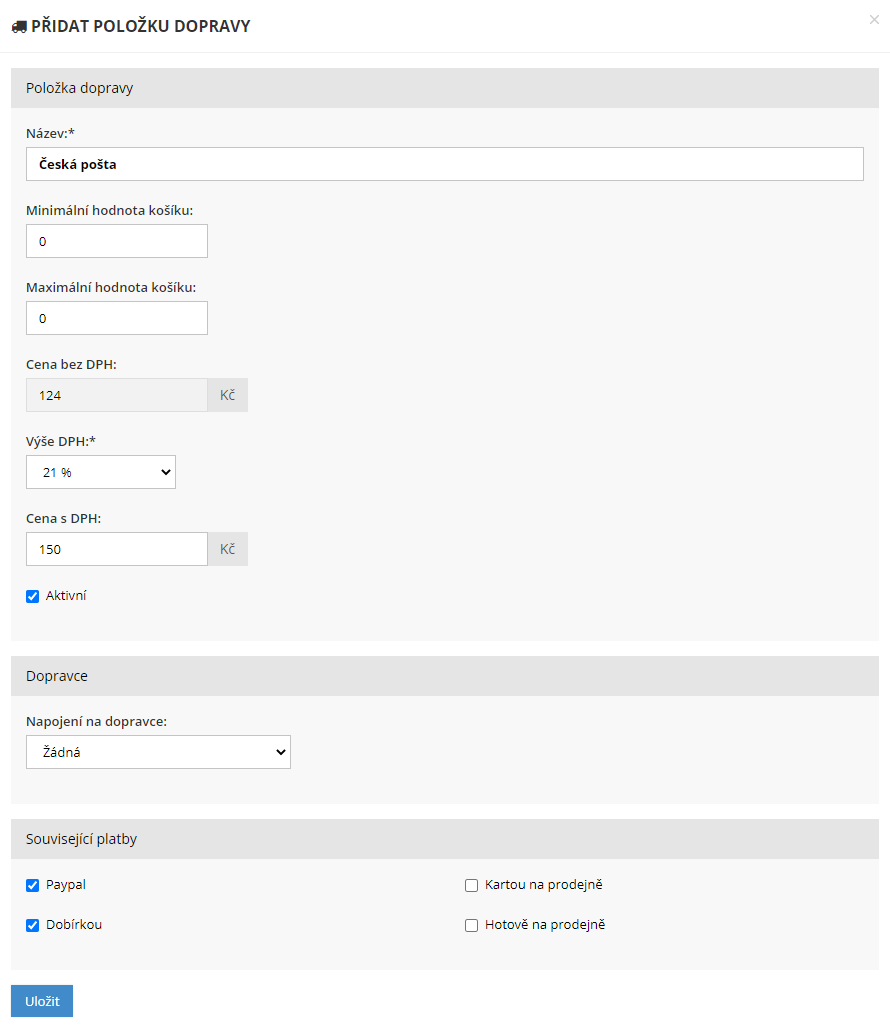The height and width of the screenshot is (1027, 890).
Task: Click the Kč suffix next to Cena bez DPH
Action: click(227, 395)
